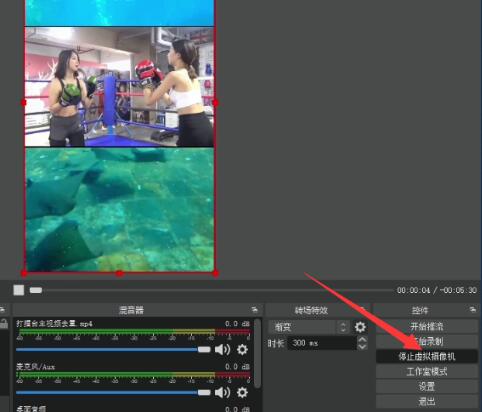Enable 工作室模式 studio mode
Screen dimensions: 482x412
[427, 372]
